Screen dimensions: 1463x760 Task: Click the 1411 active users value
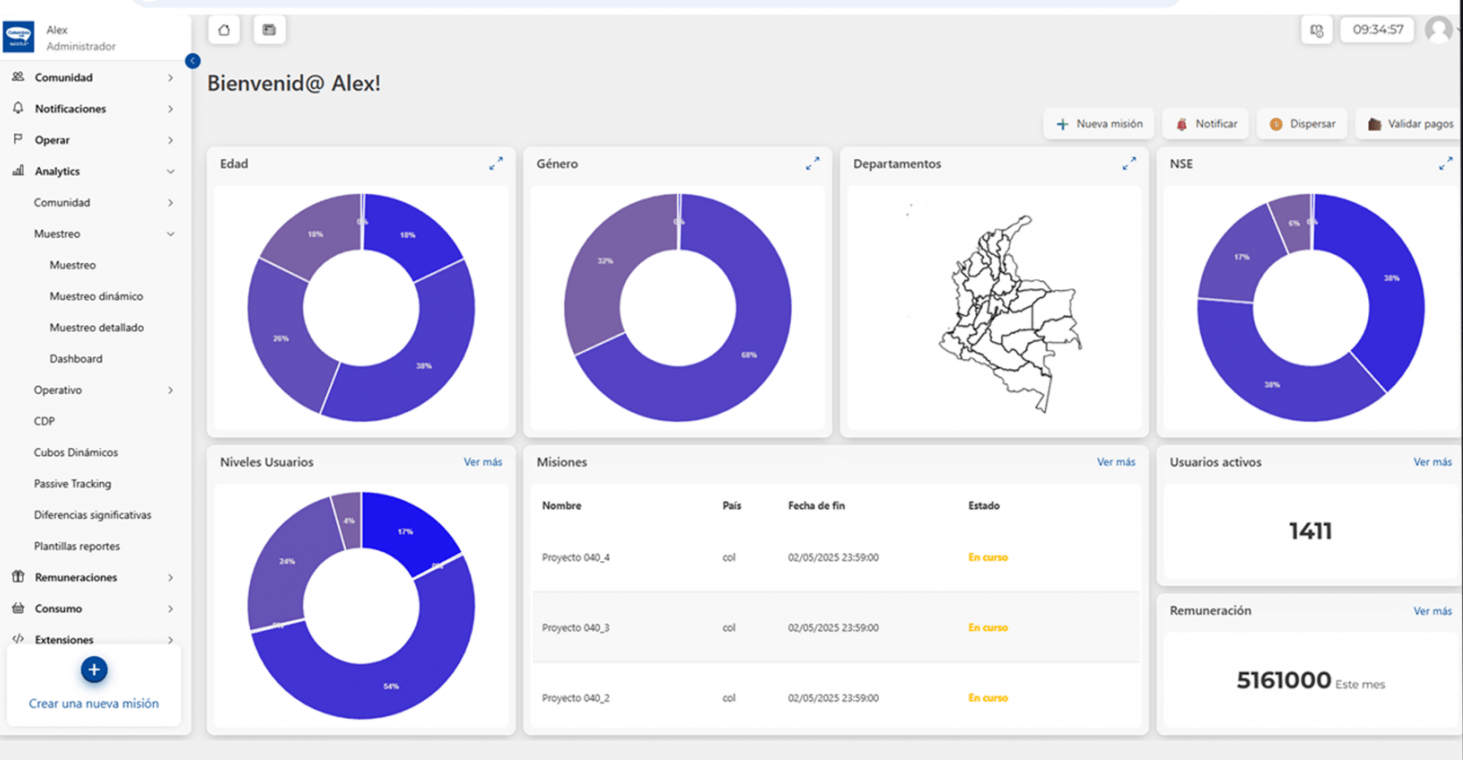coord(1310,531)
